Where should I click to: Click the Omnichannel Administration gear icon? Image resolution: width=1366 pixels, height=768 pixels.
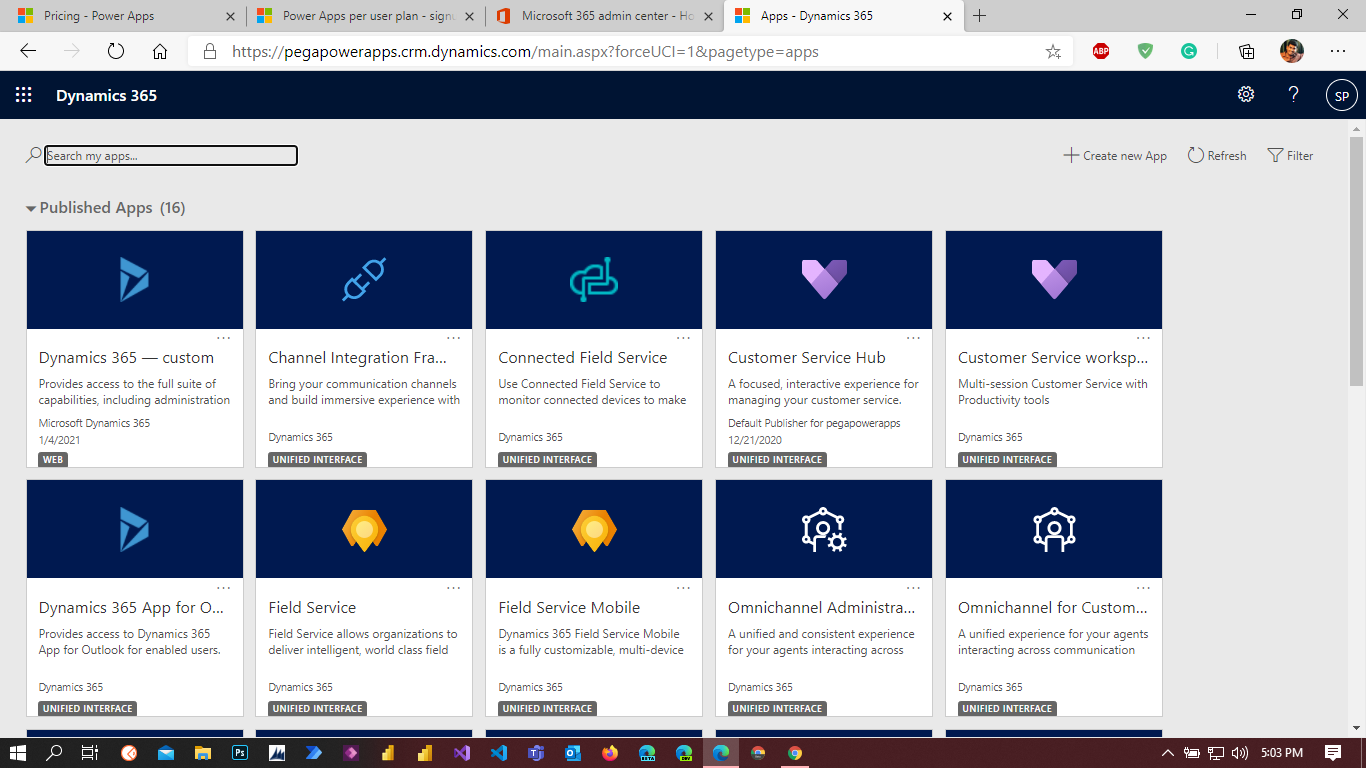pos(824,529)
